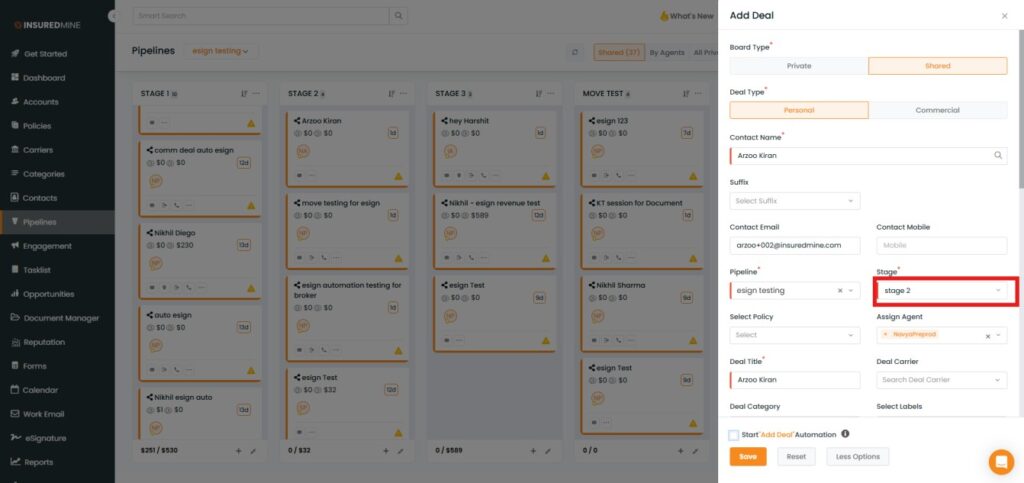Select Commercial deal type
Screen dimensions: 1024x483
click(937, 110)
